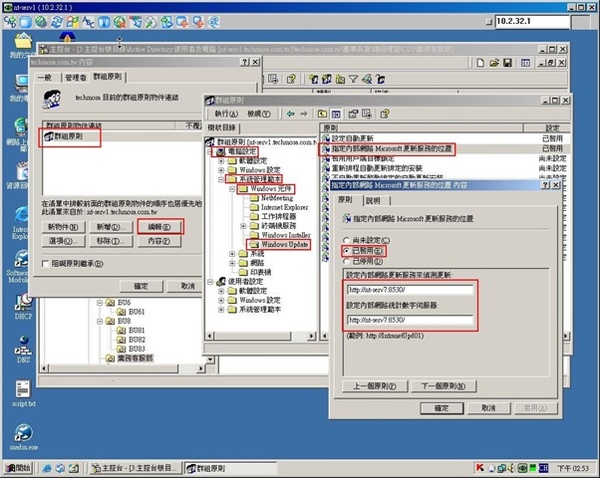Open the DHCP desktop shortcut

23,307
